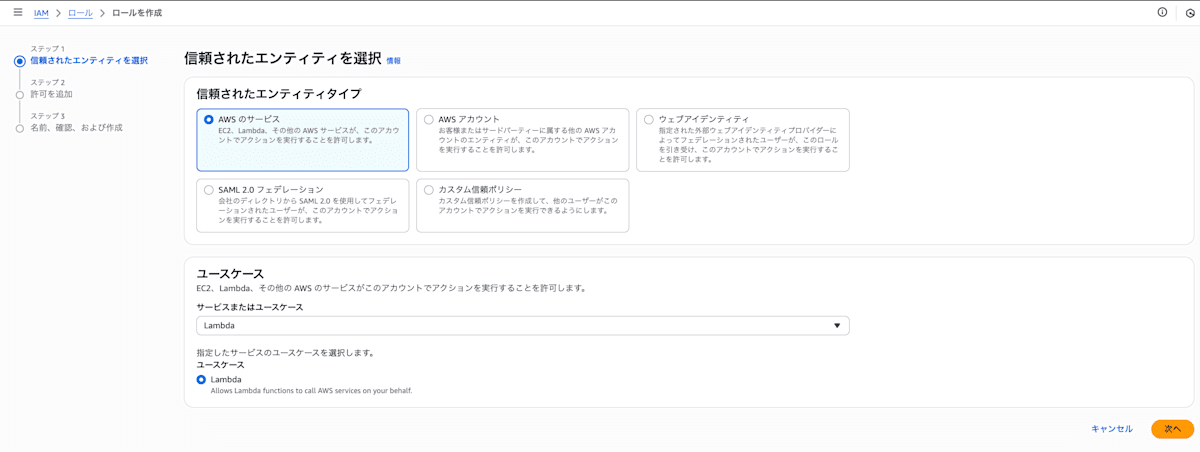Open the サービスまたはユースケース dropdown

[x=523, y=325]
